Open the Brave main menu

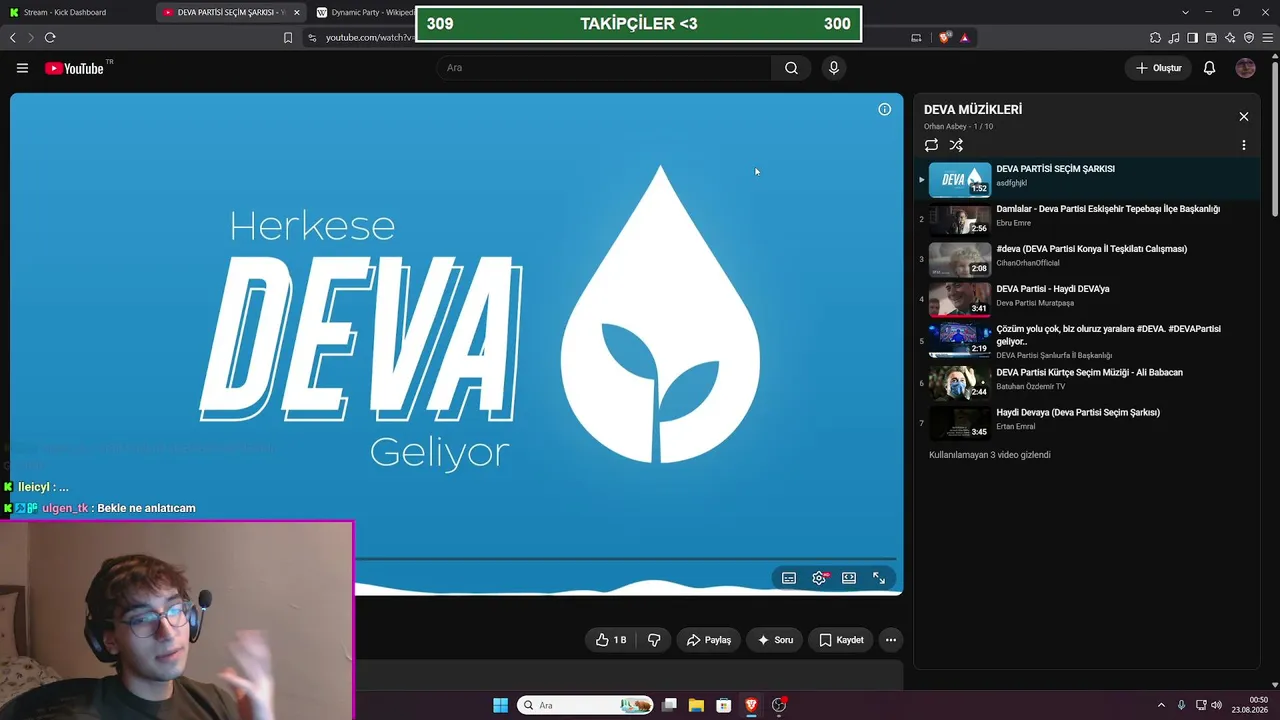click(1268, 38)
